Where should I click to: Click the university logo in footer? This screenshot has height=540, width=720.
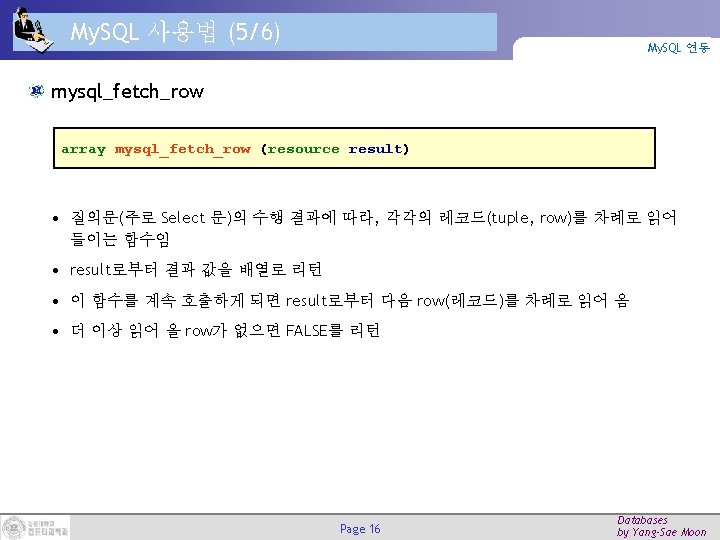click(x=35, y=528)
